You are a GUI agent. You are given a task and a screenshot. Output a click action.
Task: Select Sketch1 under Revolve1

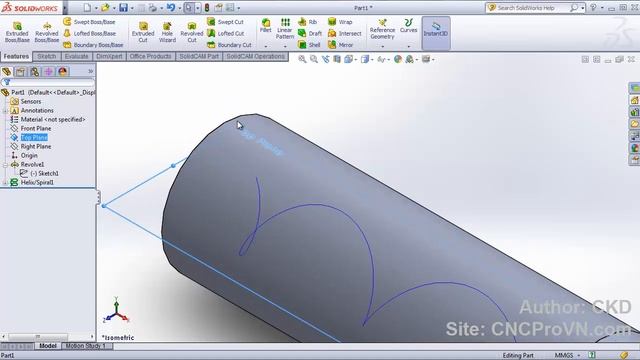click(44, 173)
